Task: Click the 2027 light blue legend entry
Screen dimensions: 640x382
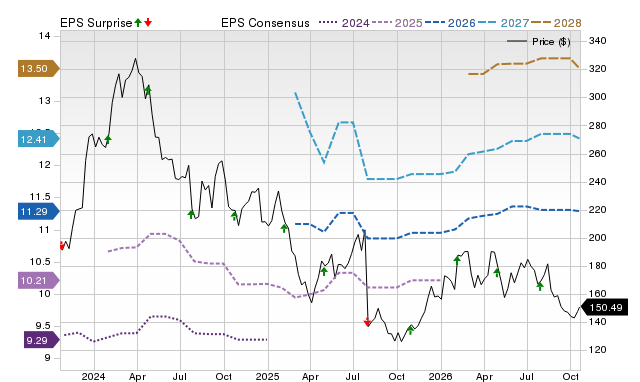Action: pos(503,23)
